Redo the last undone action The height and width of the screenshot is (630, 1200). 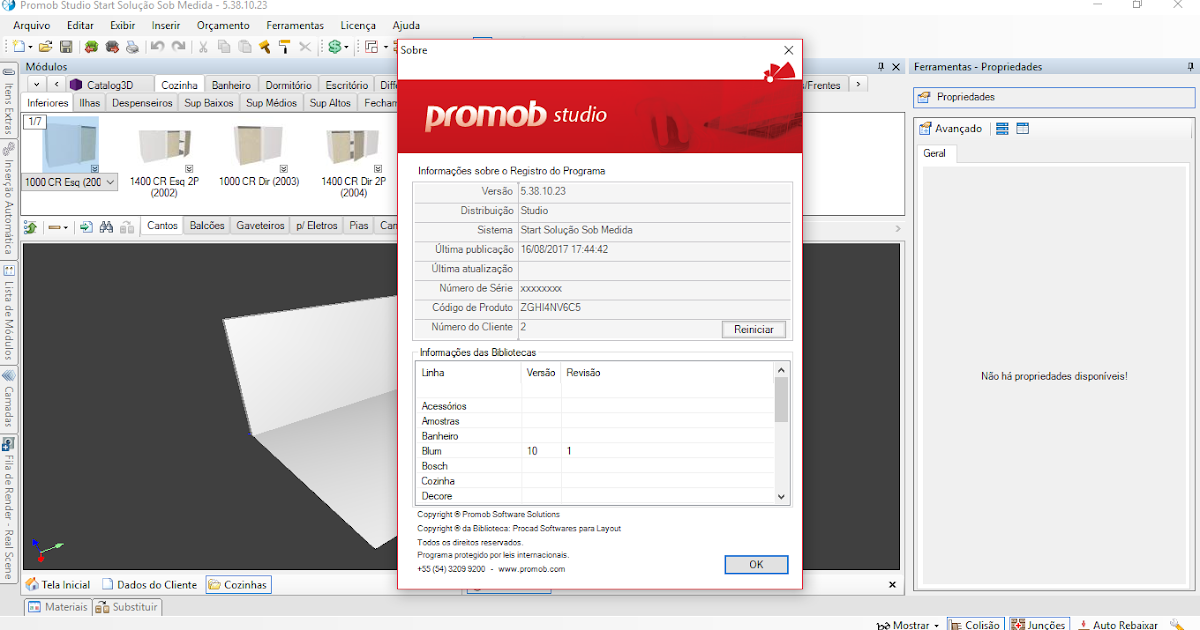(178, 46)
